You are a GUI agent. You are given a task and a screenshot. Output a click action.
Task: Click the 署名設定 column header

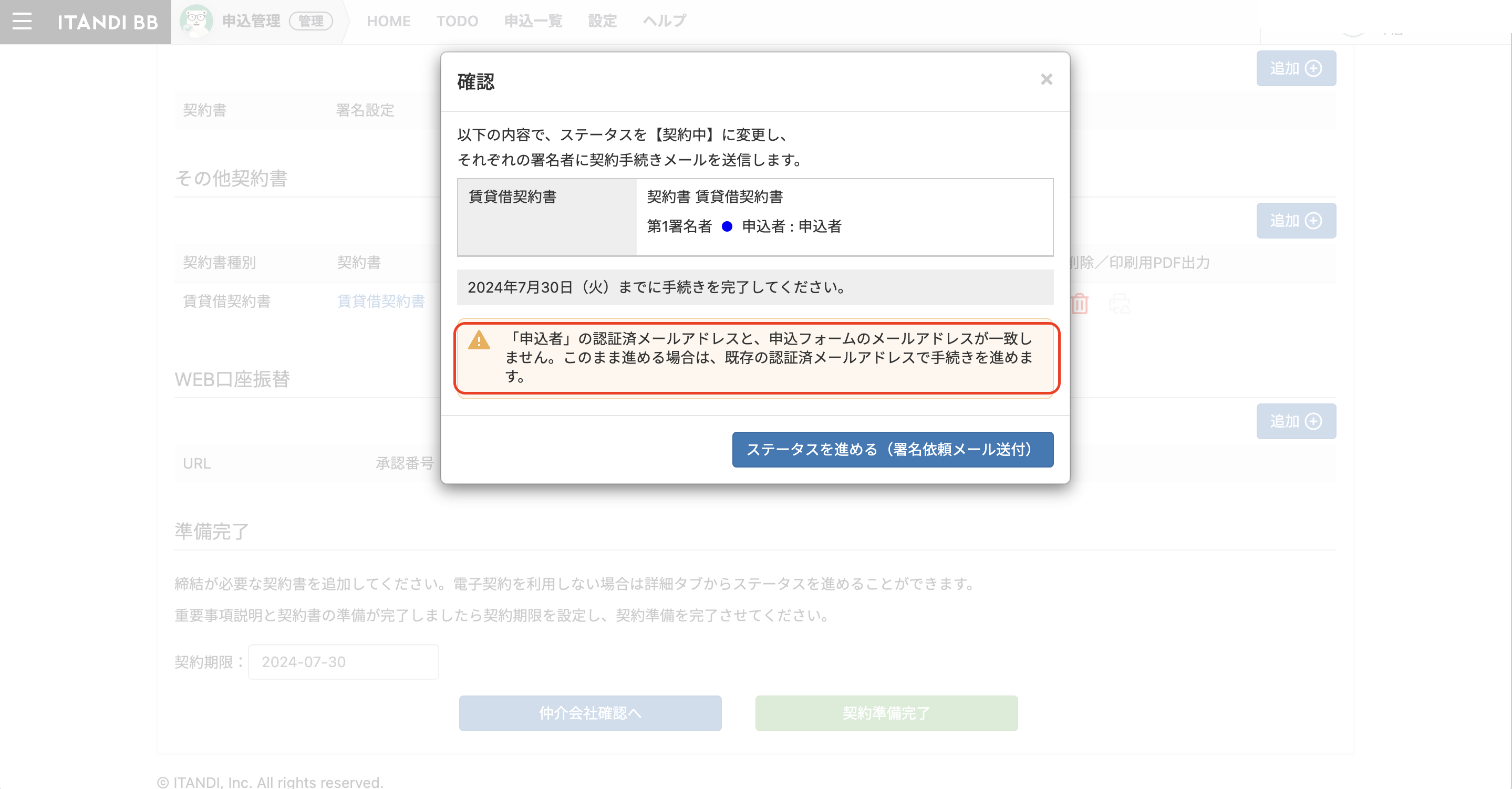[365, 110]
